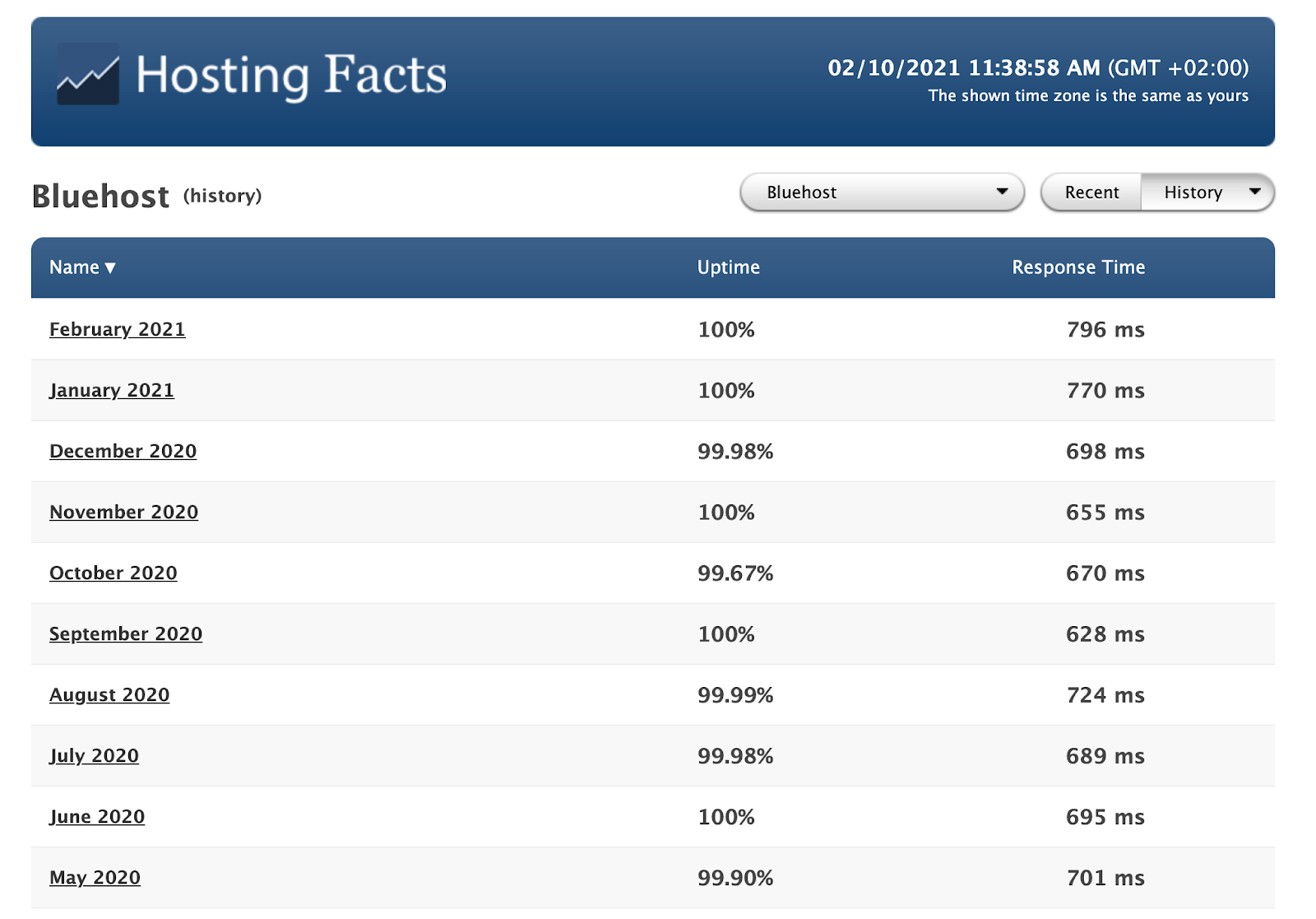Click the 99.67% uptime value
The height and width of the screenshot is (919, 1316).
point(735,573)
